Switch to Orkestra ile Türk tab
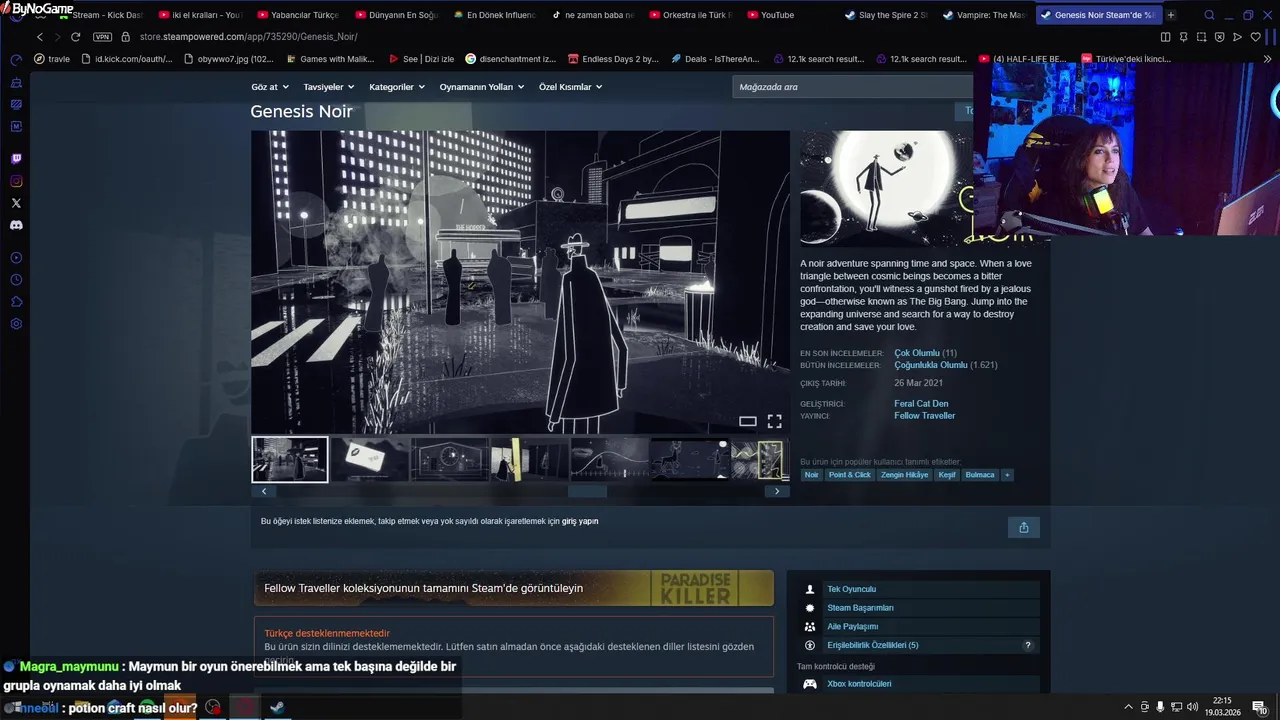 [690, 15]
